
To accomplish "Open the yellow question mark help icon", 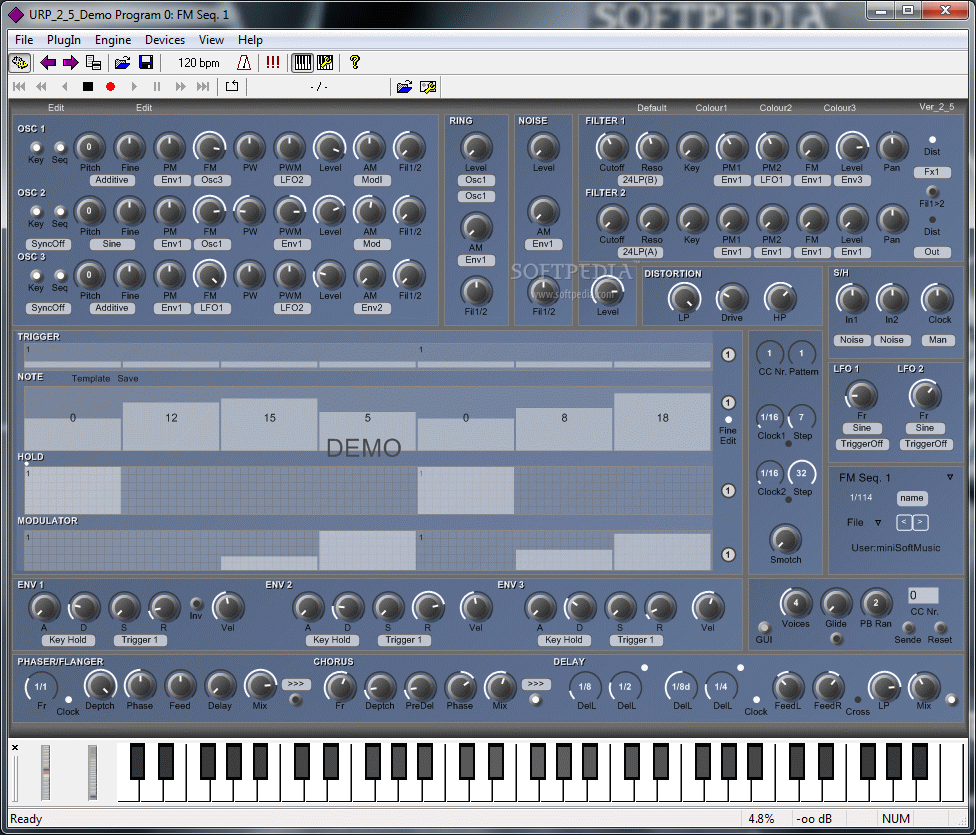I will (355, 62).
